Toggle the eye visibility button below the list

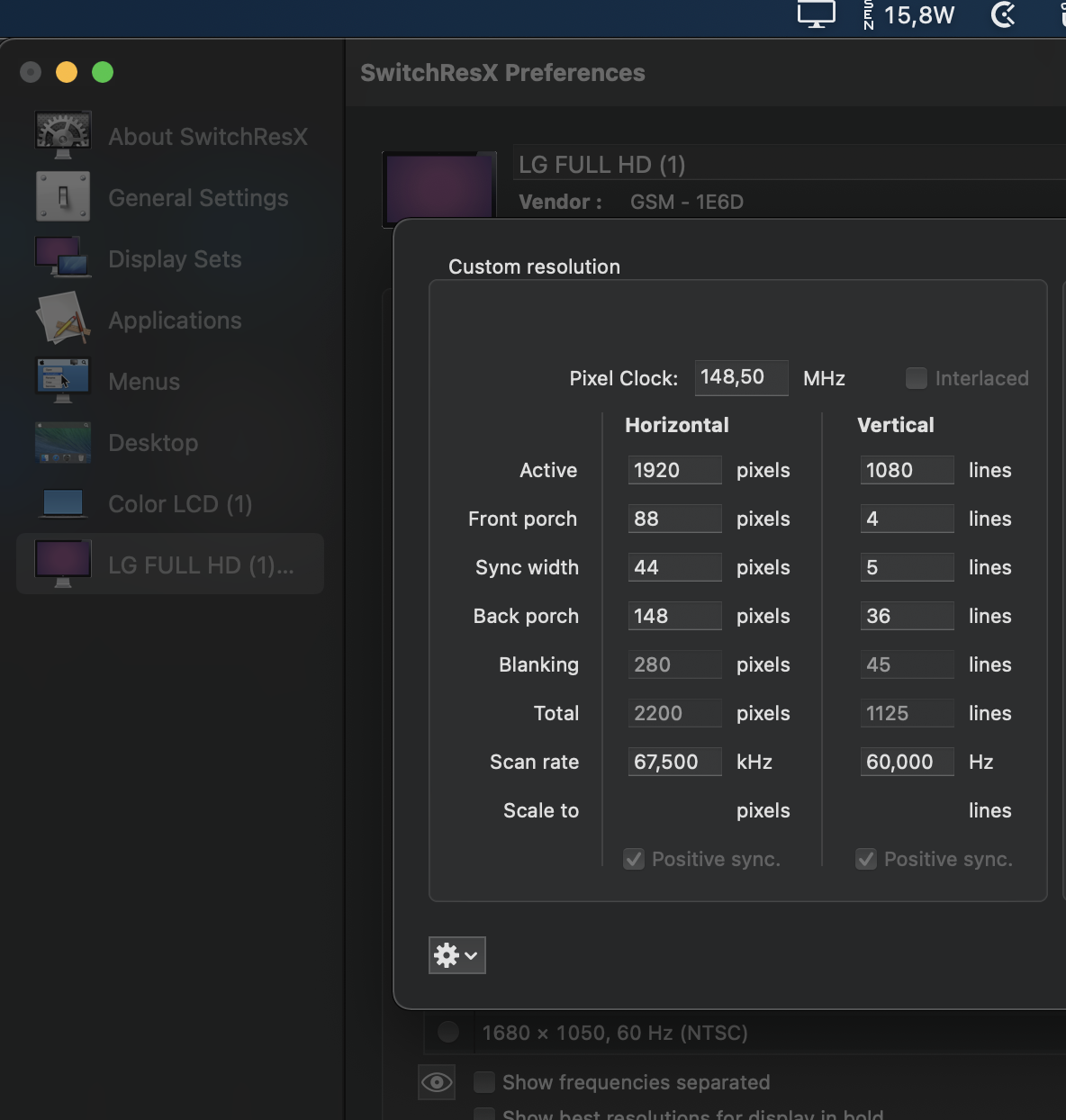coord(437,1082)
